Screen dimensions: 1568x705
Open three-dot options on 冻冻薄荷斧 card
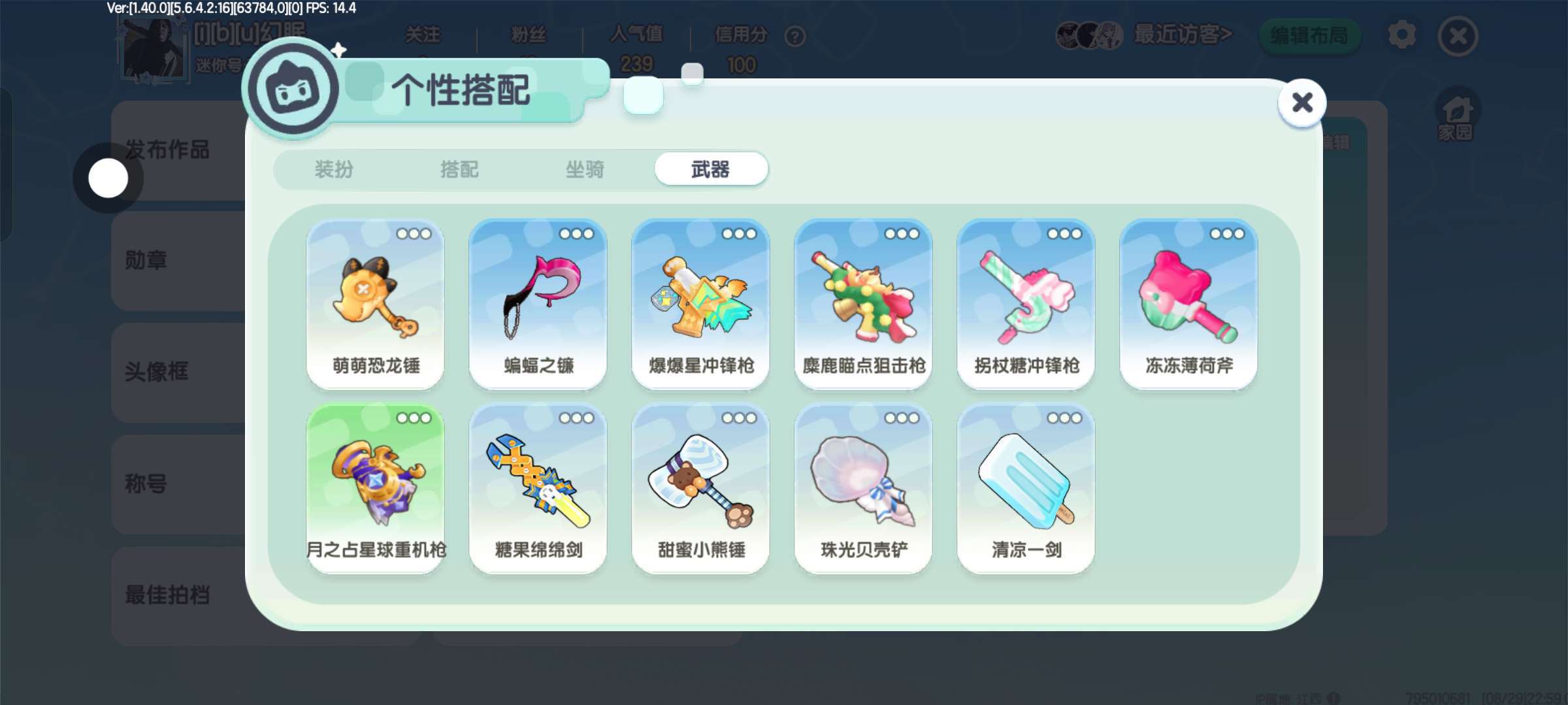1227,234
